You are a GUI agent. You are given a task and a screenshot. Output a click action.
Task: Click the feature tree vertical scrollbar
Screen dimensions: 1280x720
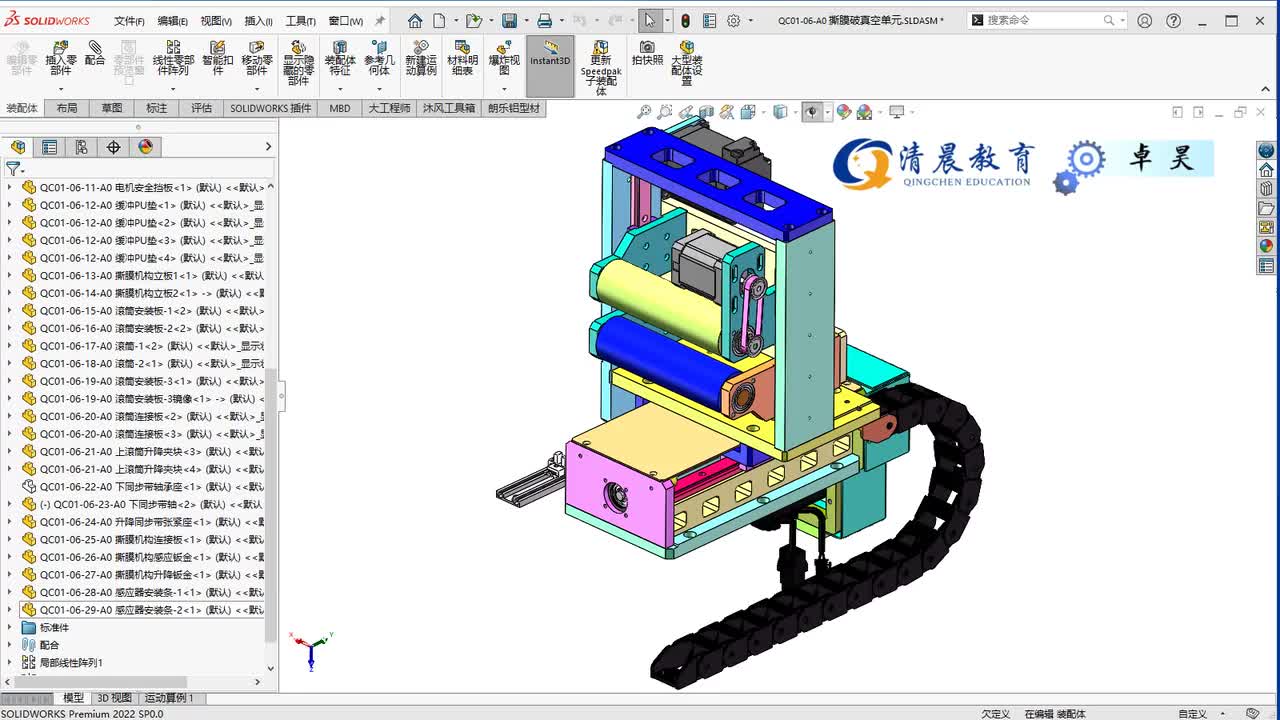270,505
